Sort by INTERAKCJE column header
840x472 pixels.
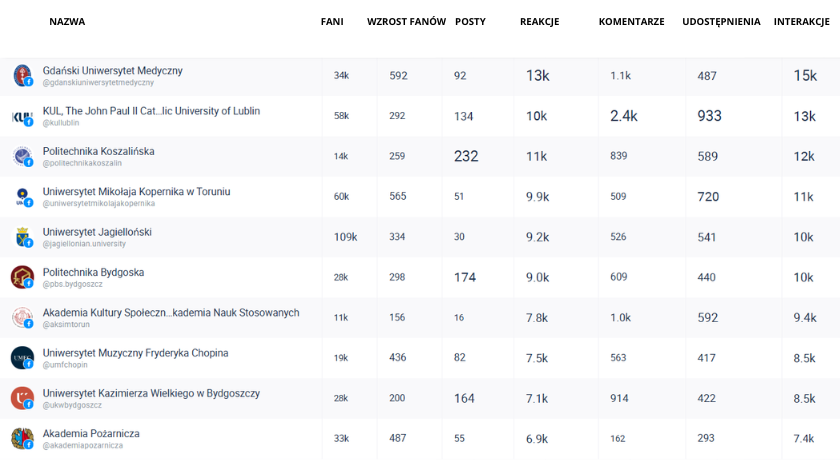click(801, 21)
